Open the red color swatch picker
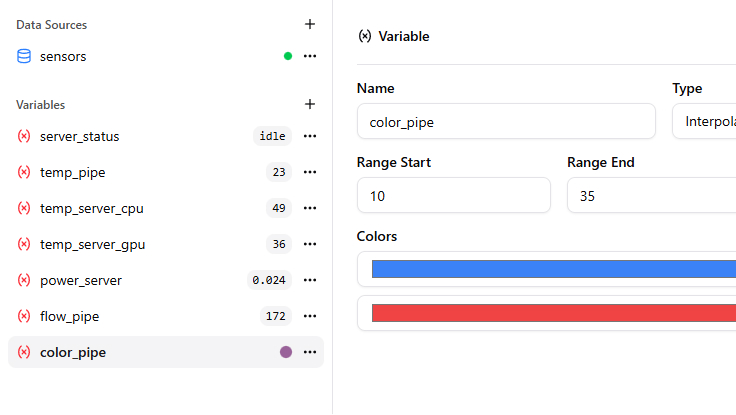736x415 pixels. pyautogui.click(x=554, y=313)
